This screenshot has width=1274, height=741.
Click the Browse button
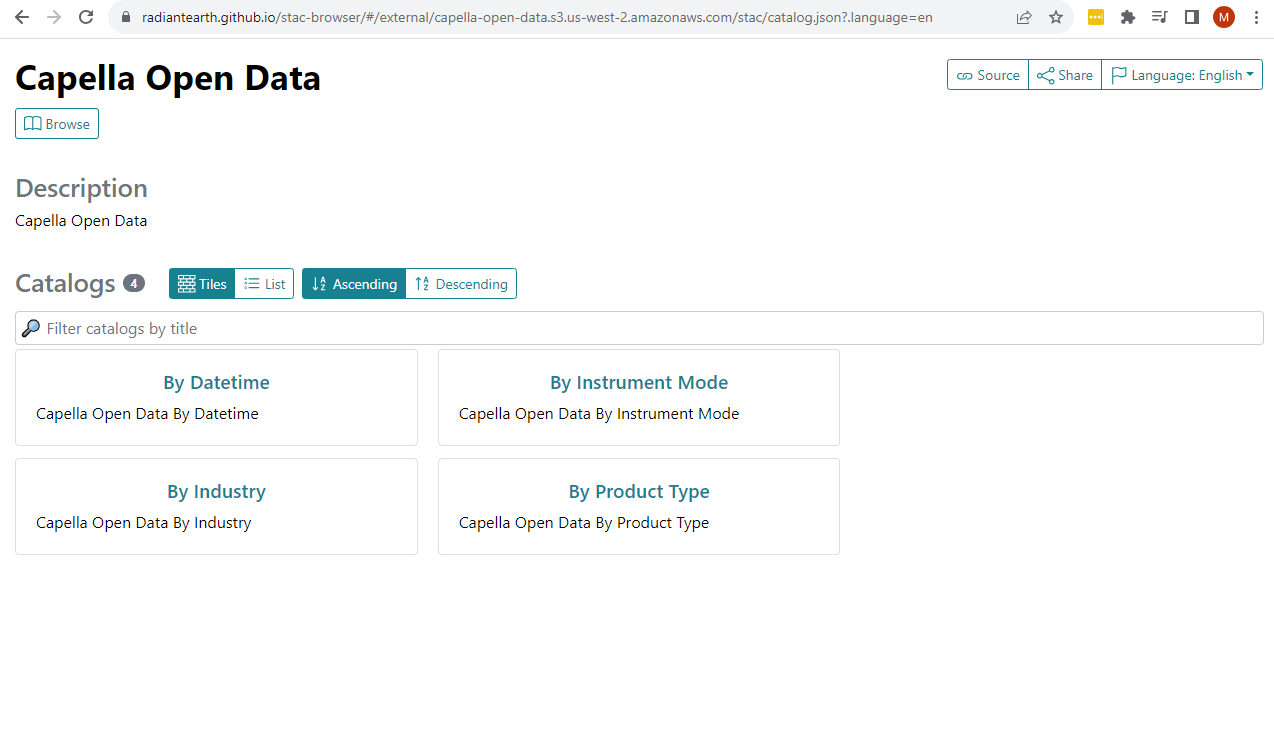[x=57, y=124]
